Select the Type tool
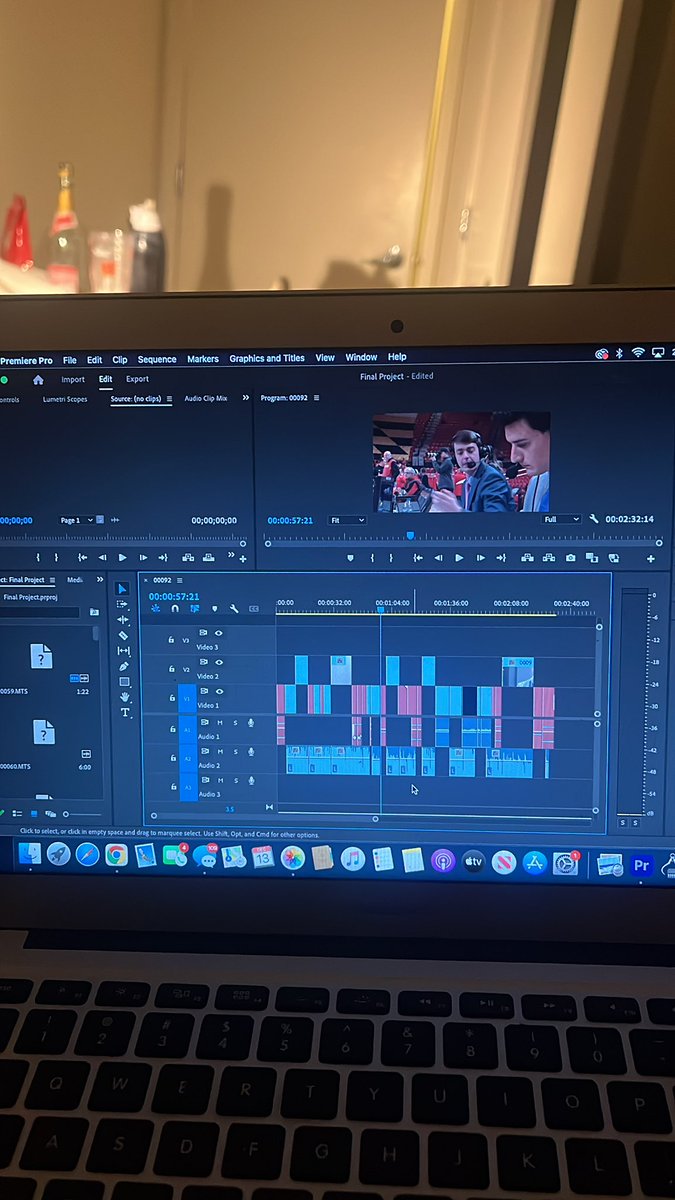 125,712
